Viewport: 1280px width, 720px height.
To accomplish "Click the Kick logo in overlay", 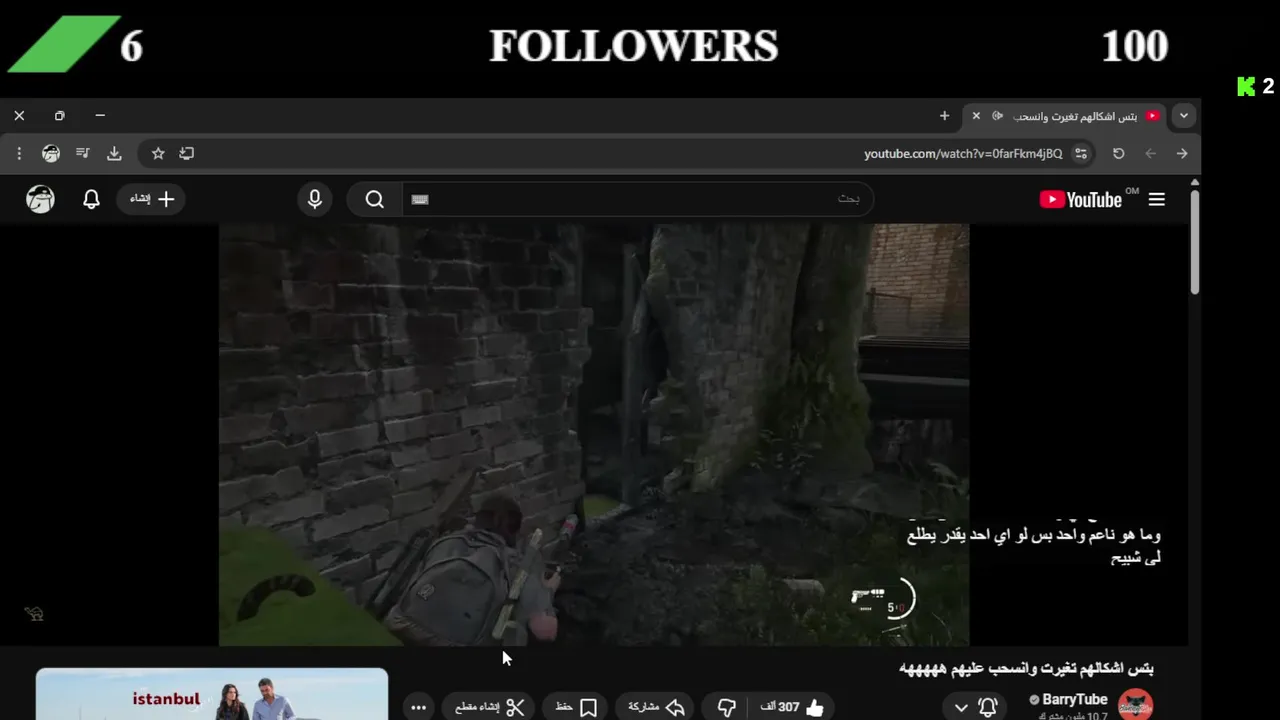I will pyautogui.click(x=1246, y=86).
